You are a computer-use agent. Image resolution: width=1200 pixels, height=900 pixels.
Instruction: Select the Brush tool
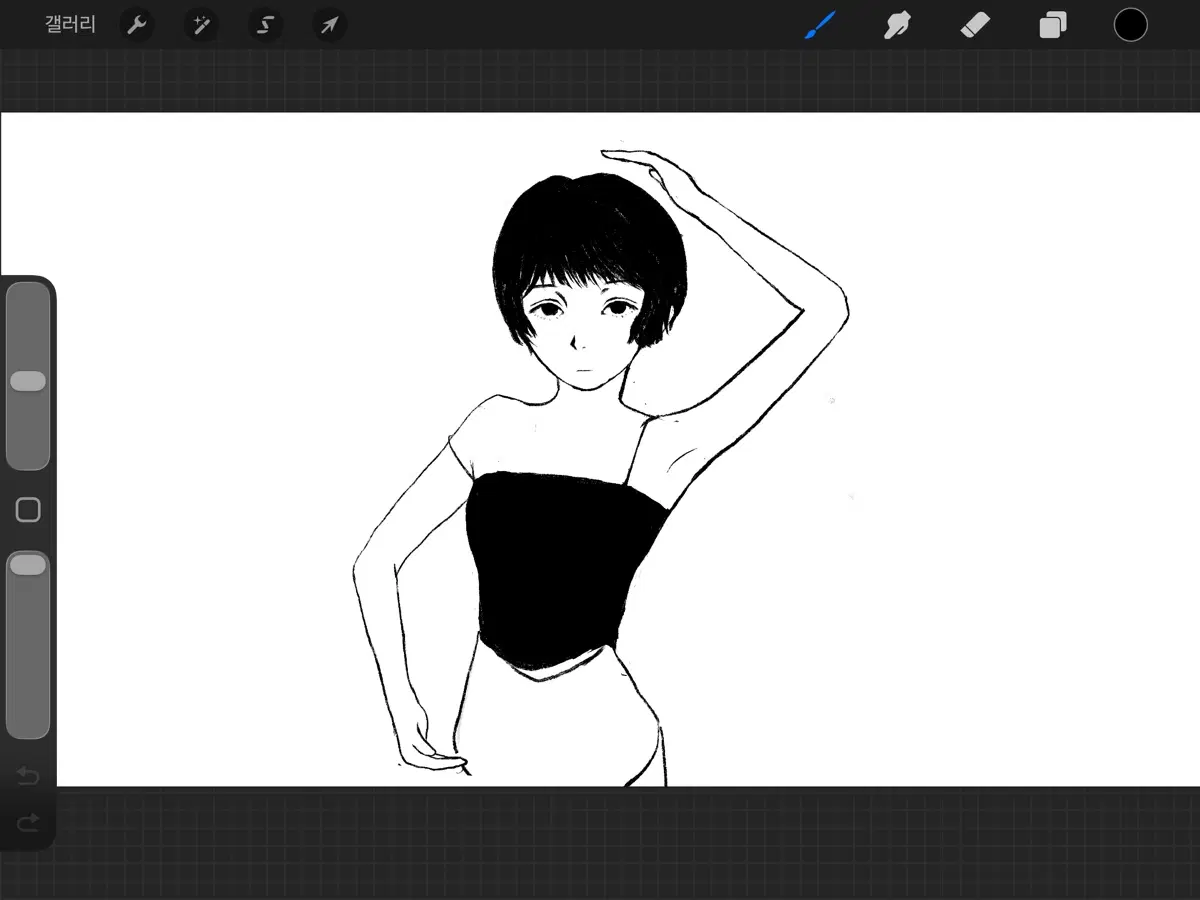click(x=820, y=25)
